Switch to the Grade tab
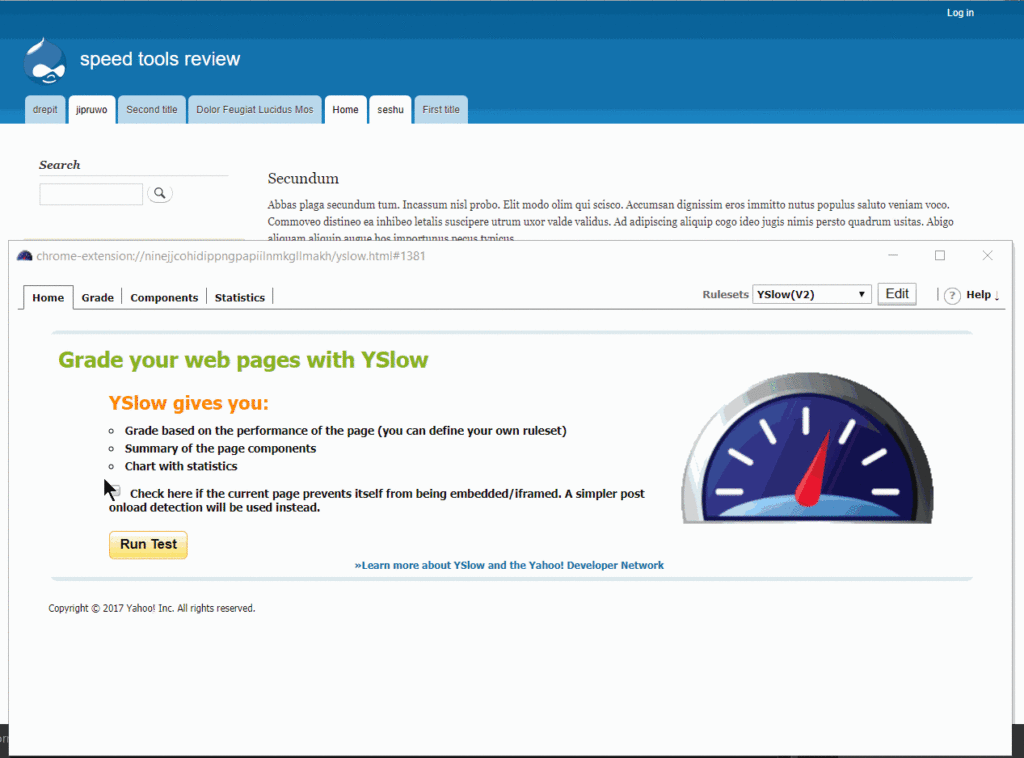The height and width of the screenshot is (758, 1024). tap(97, 297)
